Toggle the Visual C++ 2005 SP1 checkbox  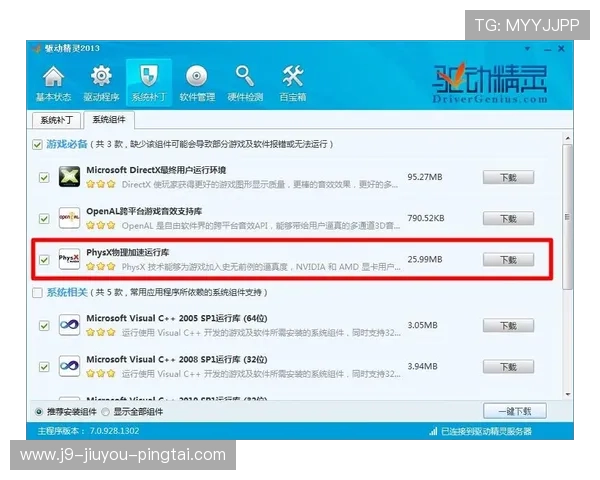(x=44, y=326)
